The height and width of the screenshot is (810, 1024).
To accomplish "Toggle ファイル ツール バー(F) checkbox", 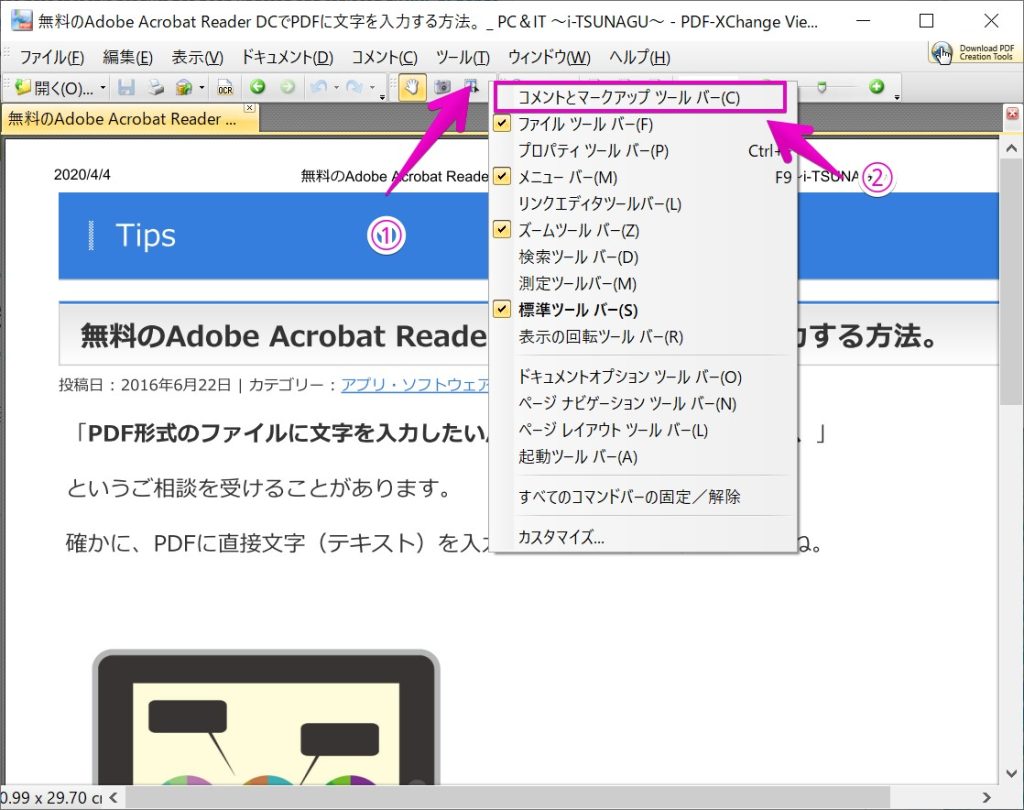I will click(502, 123).
